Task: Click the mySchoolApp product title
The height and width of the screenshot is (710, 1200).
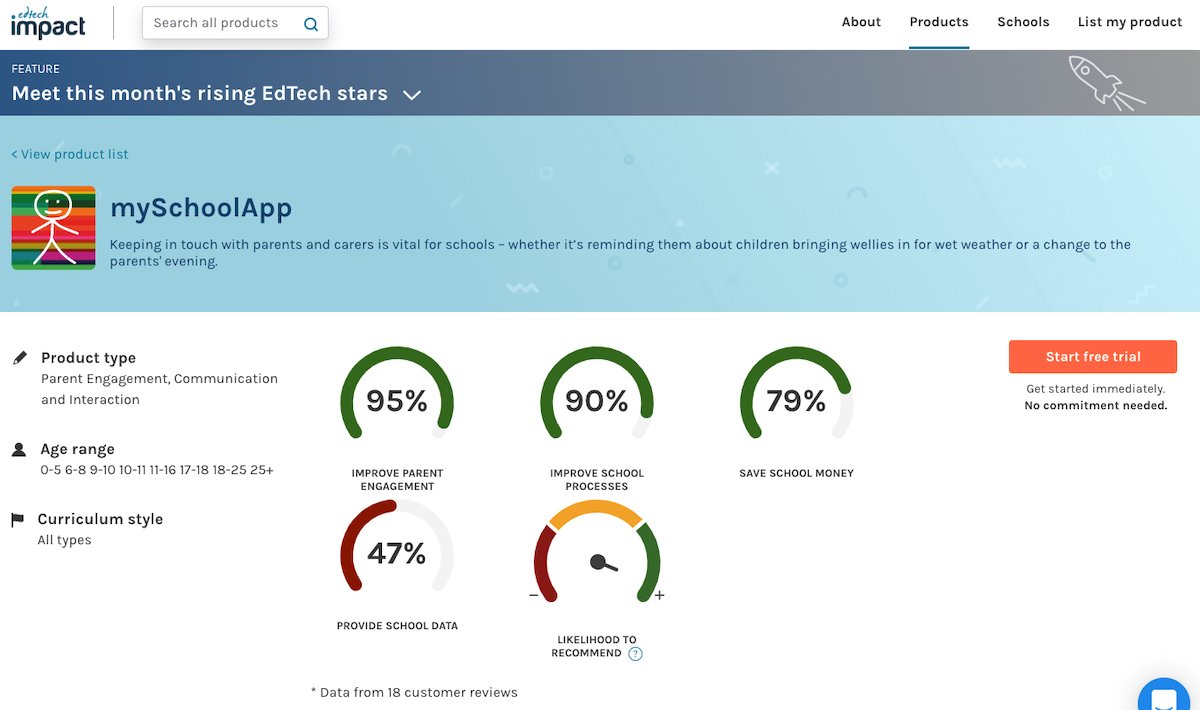Action: point(201,208)
